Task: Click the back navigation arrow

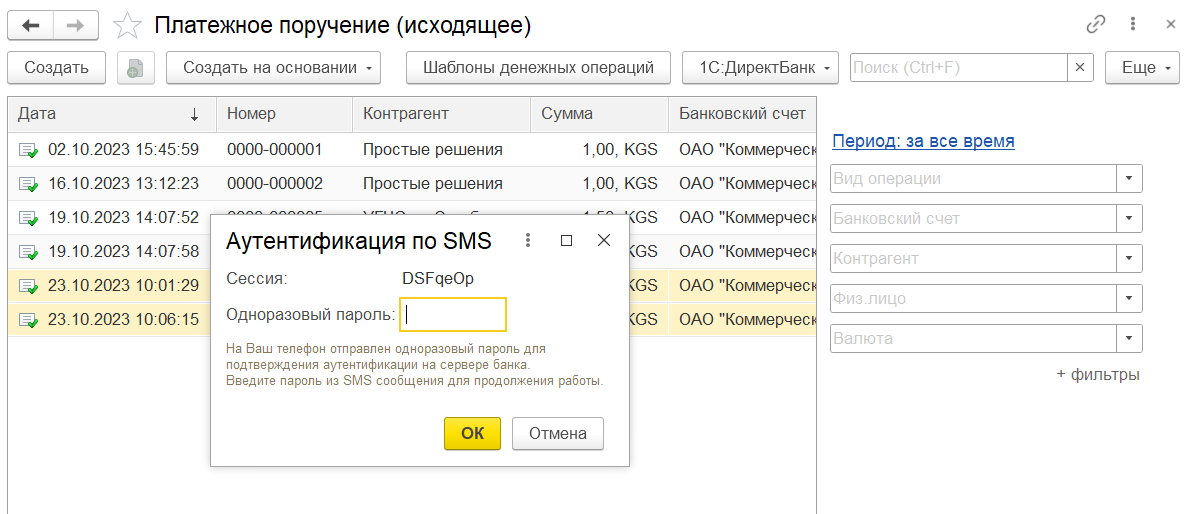Action: [31, 25]
